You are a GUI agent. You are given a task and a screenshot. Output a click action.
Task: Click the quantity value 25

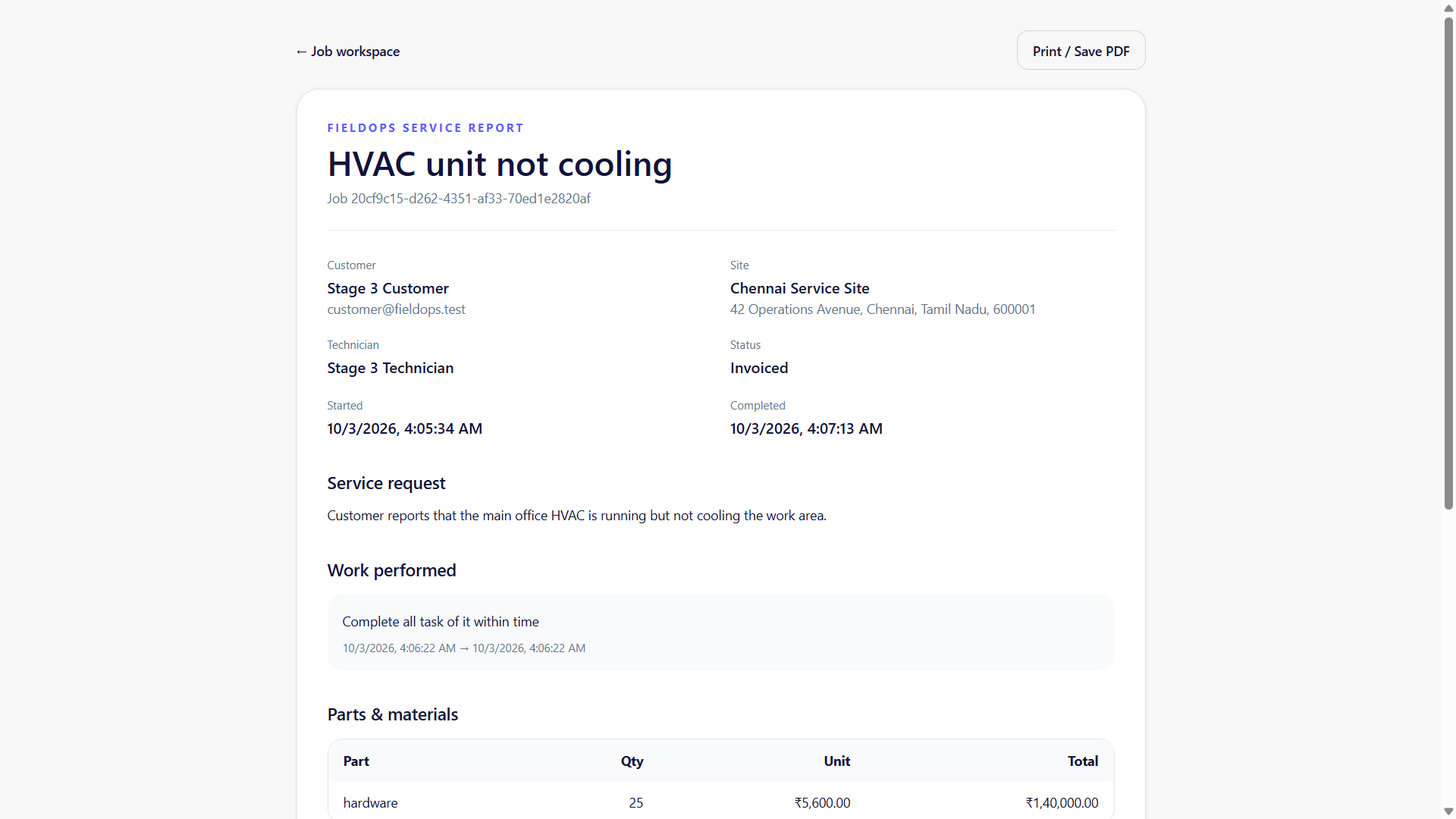tap(636, 803)
